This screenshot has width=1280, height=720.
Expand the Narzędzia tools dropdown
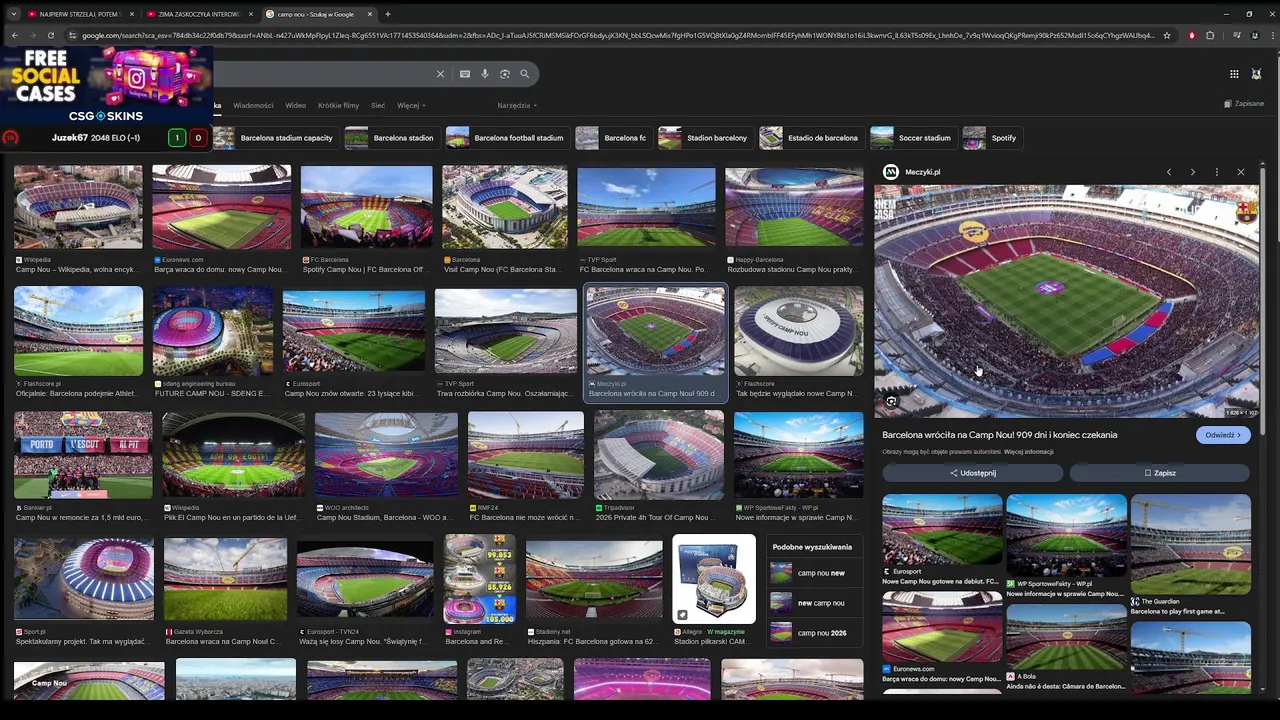tap(517, 105)
